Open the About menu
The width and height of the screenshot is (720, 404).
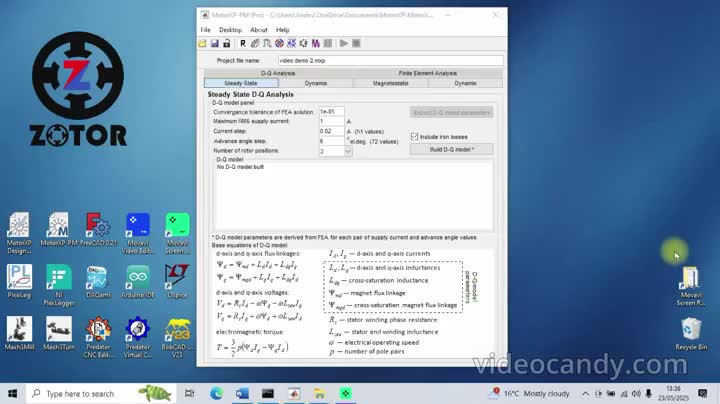[259, 30]
